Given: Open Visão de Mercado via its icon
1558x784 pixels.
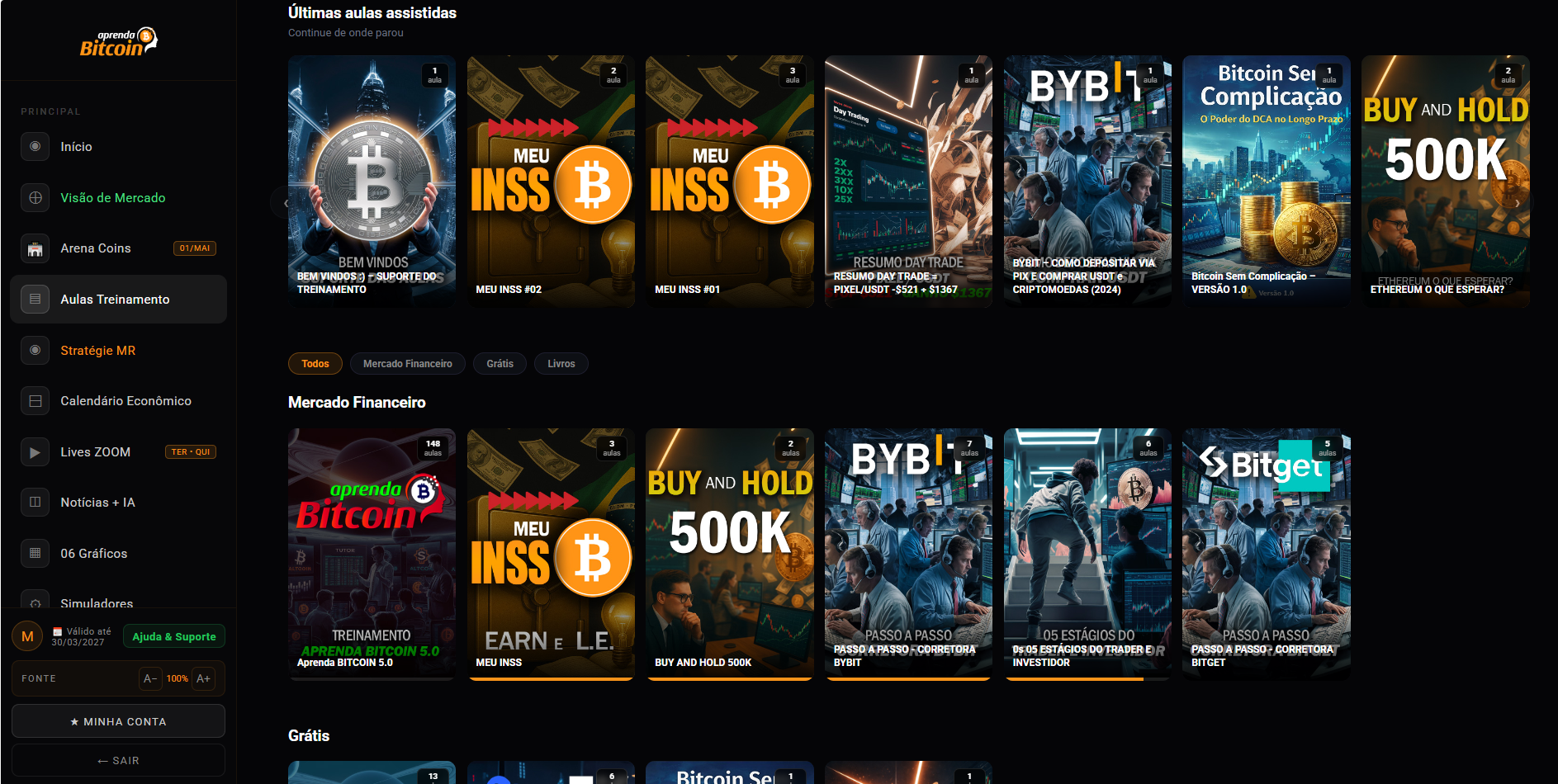Looking at the screenshot, I should pos(35,198).
